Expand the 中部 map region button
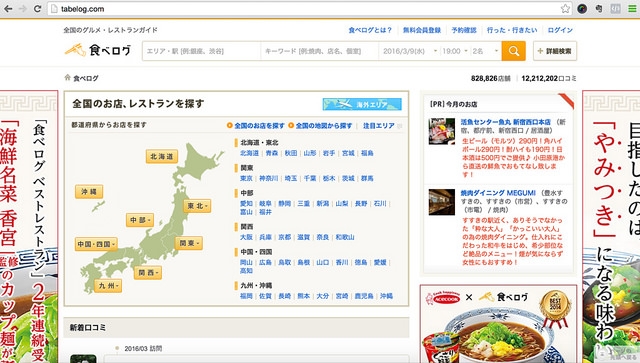The width and height of the screenshot is (640, 363). tap(140, 220)
